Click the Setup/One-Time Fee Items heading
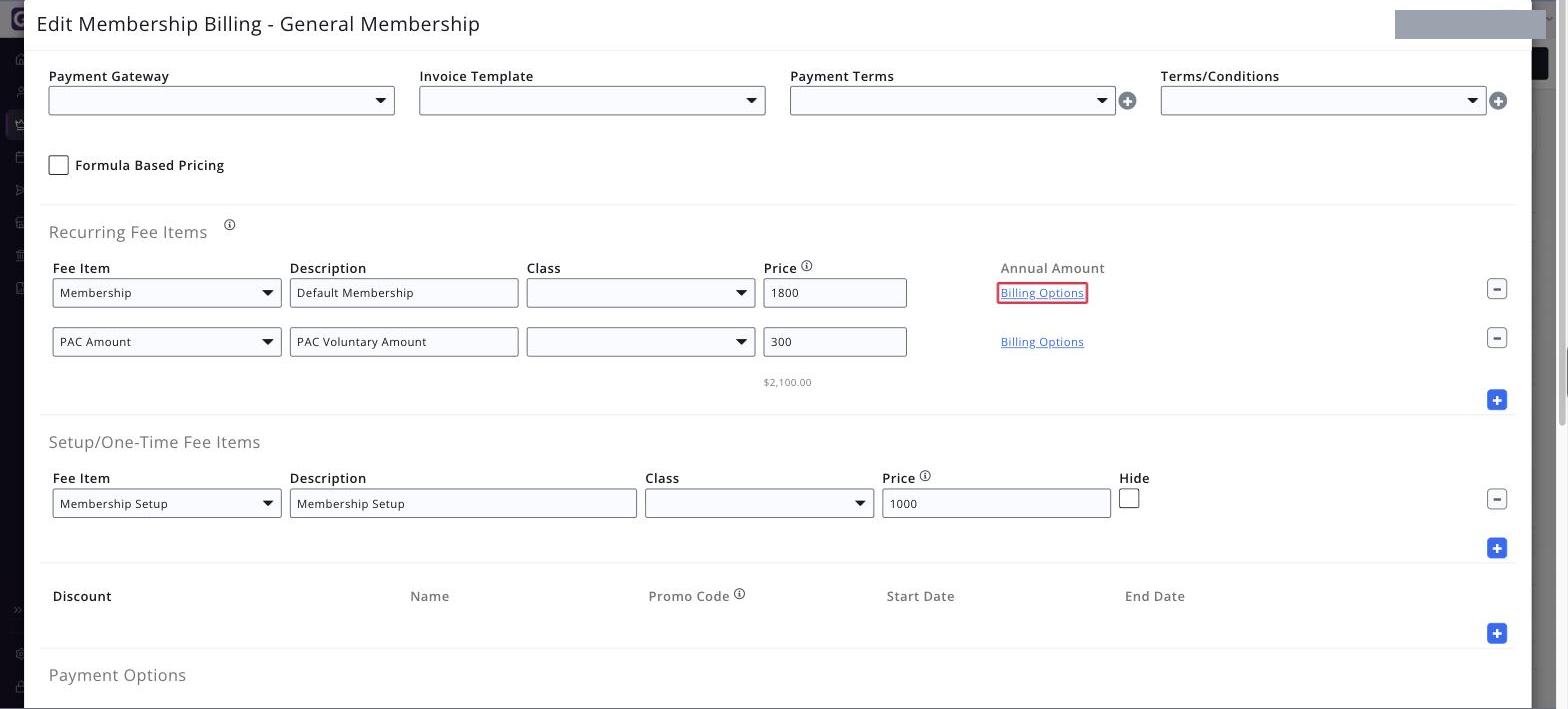 154,442
